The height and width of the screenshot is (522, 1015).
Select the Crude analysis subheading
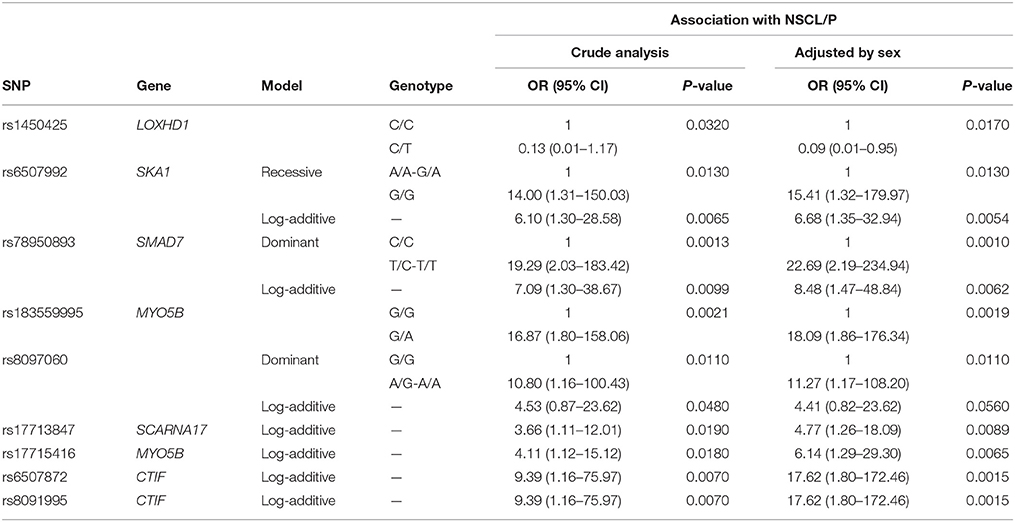coord(620,52)
